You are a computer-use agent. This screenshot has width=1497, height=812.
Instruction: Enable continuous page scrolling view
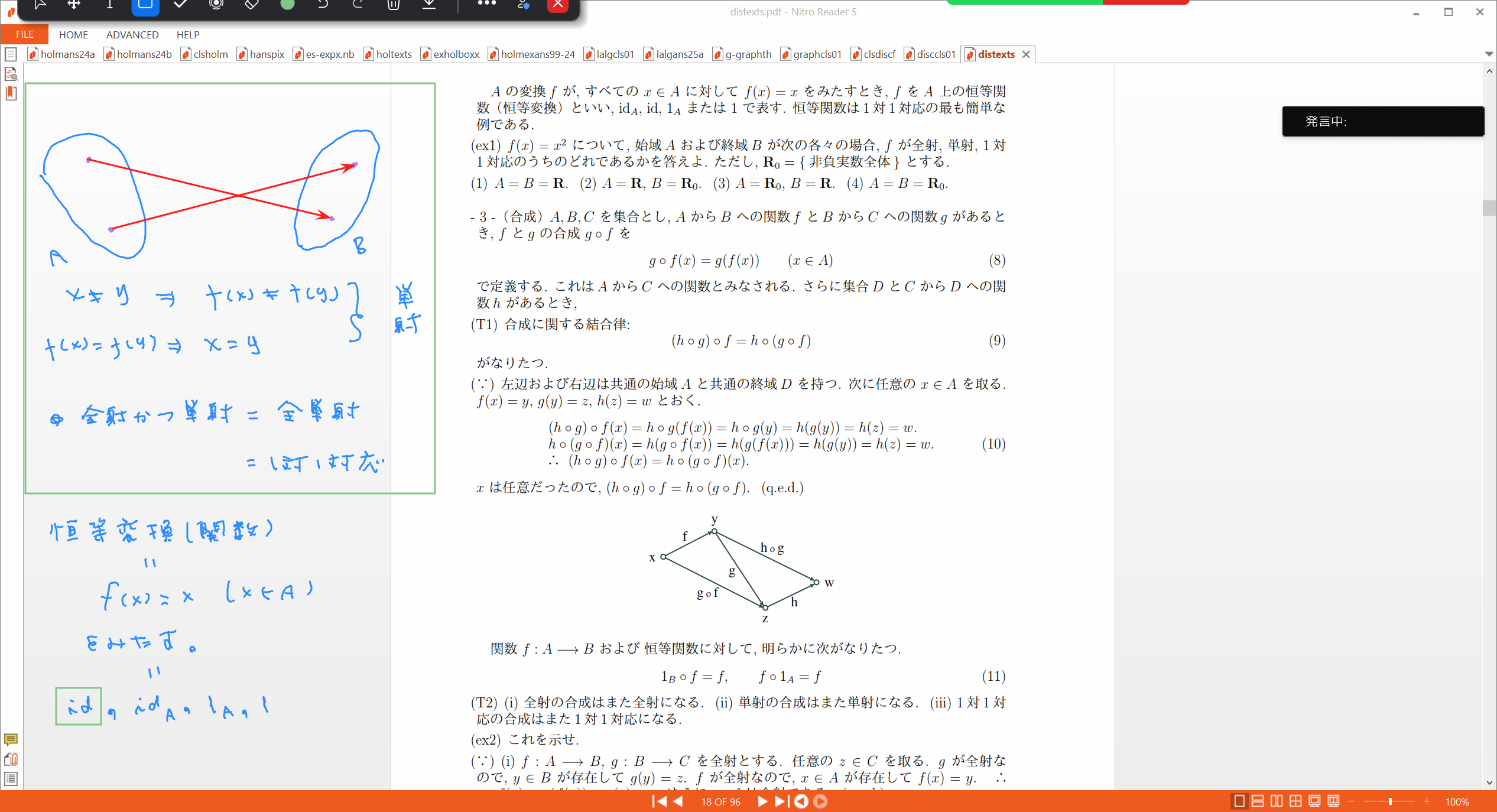[1258, 801]
